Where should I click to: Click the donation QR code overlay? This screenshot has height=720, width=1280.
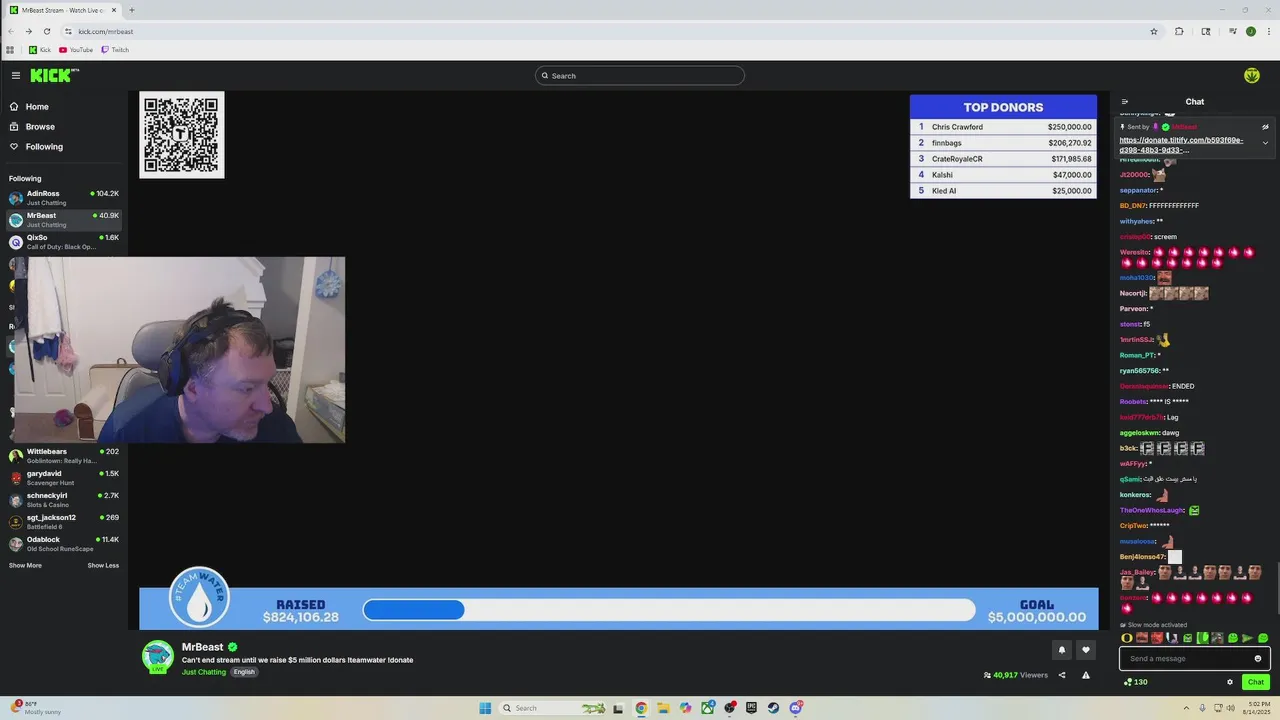pos(182,135)
